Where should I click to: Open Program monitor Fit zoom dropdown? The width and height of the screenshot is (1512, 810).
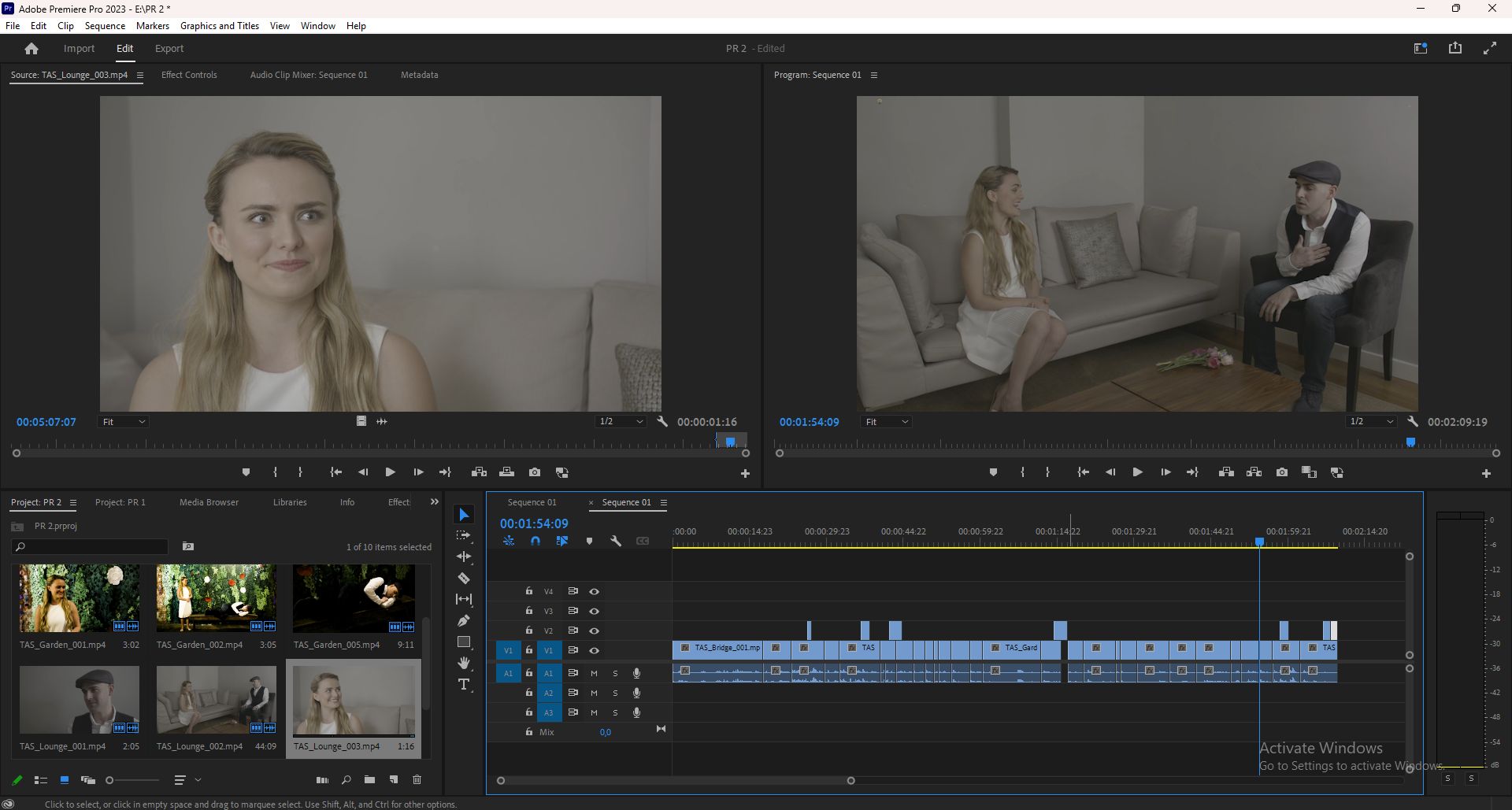click(x=887, y=422)
